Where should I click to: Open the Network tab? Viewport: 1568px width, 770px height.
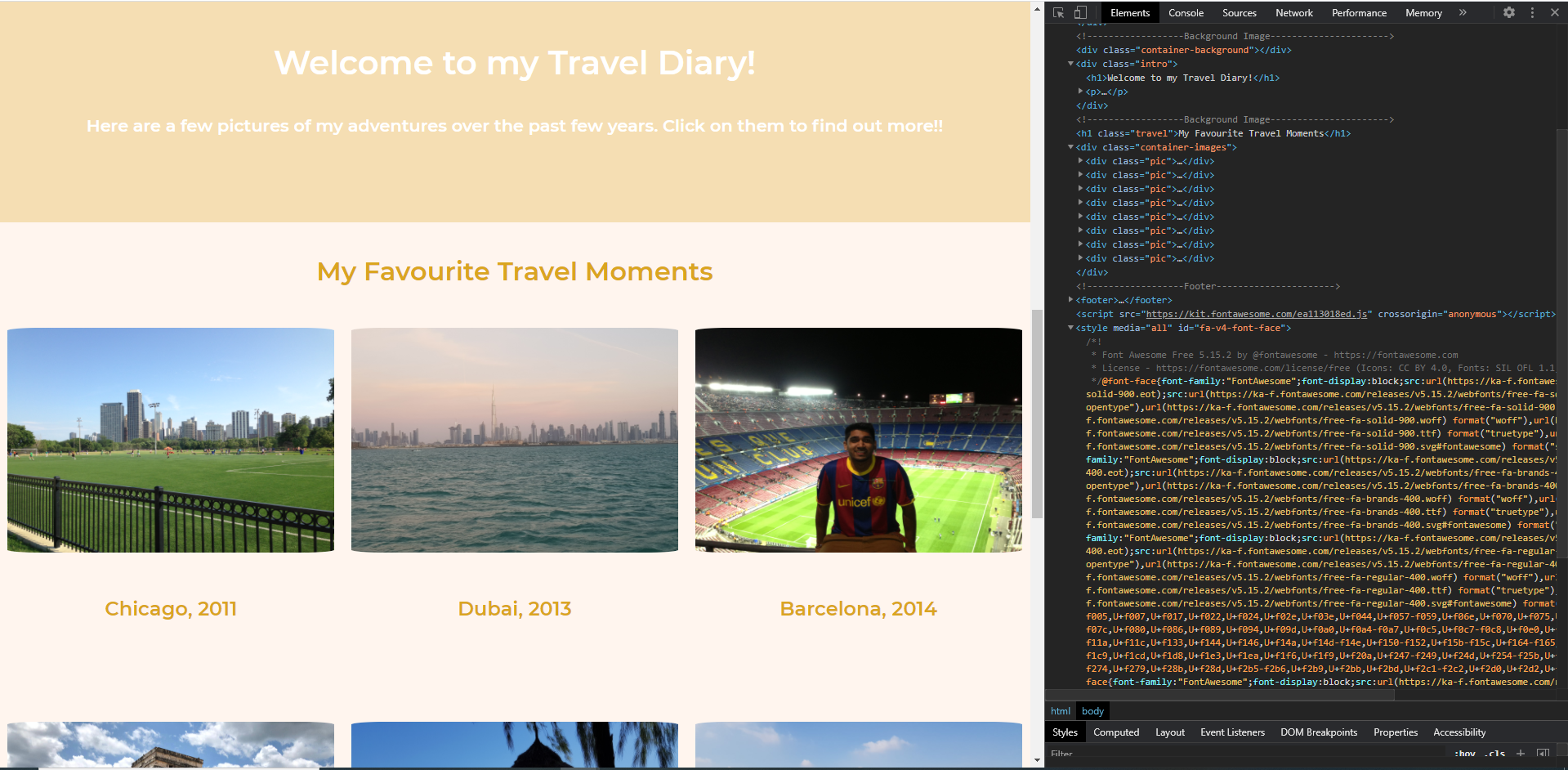[1294, 13]
